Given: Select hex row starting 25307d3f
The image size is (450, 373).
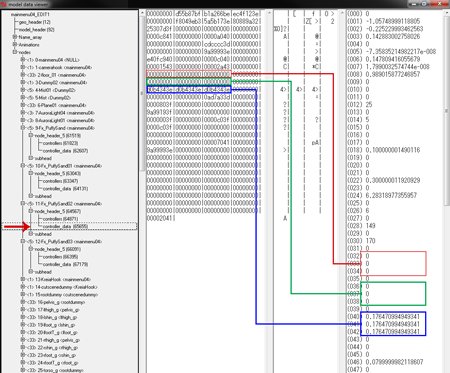Looking at the screenshot, I should pos(203,29).
